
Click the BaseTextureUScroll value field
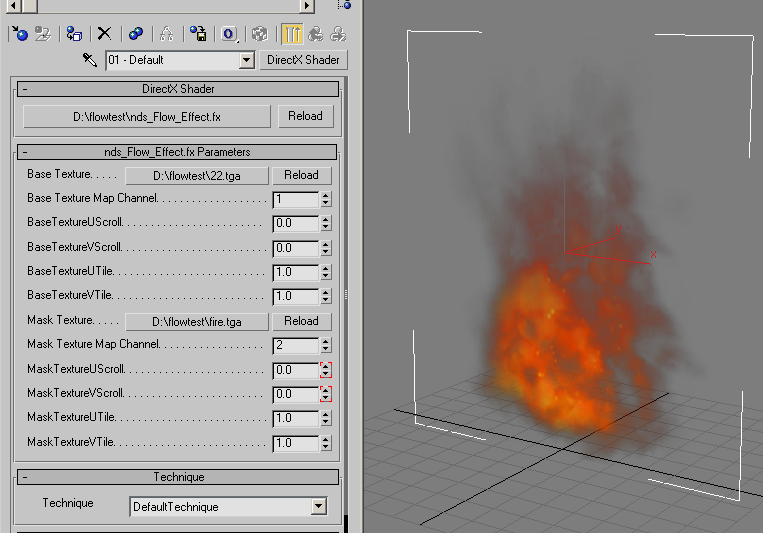tap(296, 223)
